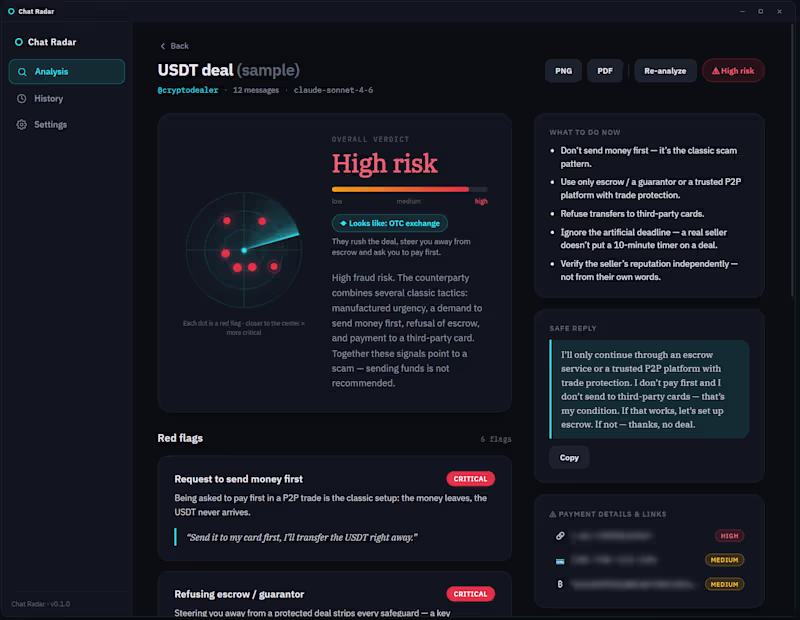Click the 'Red flags' section heading
This screenshot has width=800, height=620.
[x=180, y=438]
